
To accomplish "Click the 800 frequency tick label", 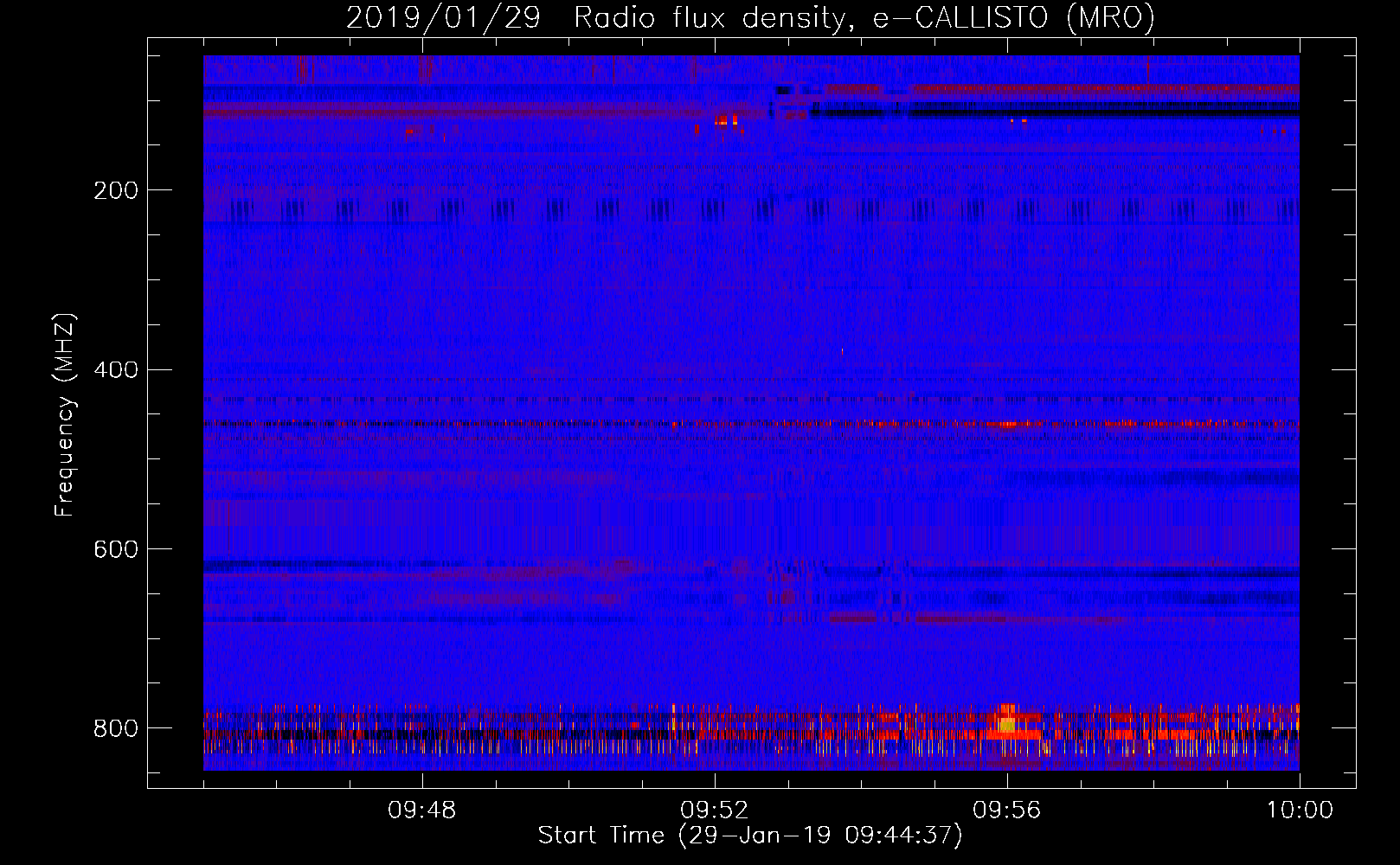I will 116,728.
